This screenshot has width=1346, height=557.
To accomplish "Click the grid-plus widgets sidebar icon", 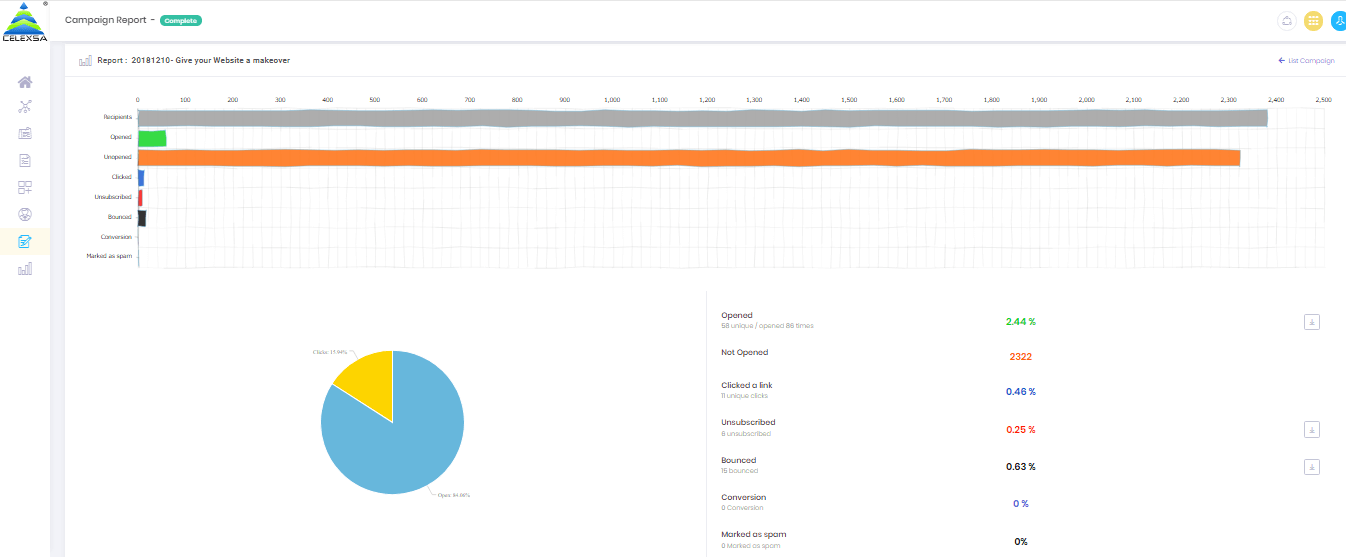I will 25,187.
